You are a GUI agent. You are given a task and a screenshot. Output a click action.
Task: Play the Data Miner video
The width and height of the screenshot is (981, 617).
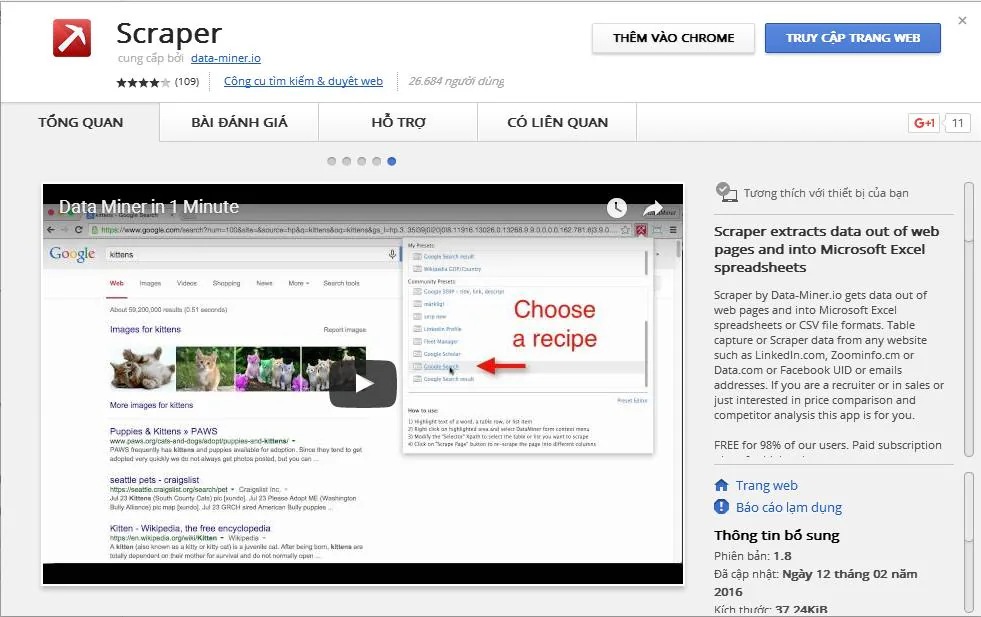point(363,383)
